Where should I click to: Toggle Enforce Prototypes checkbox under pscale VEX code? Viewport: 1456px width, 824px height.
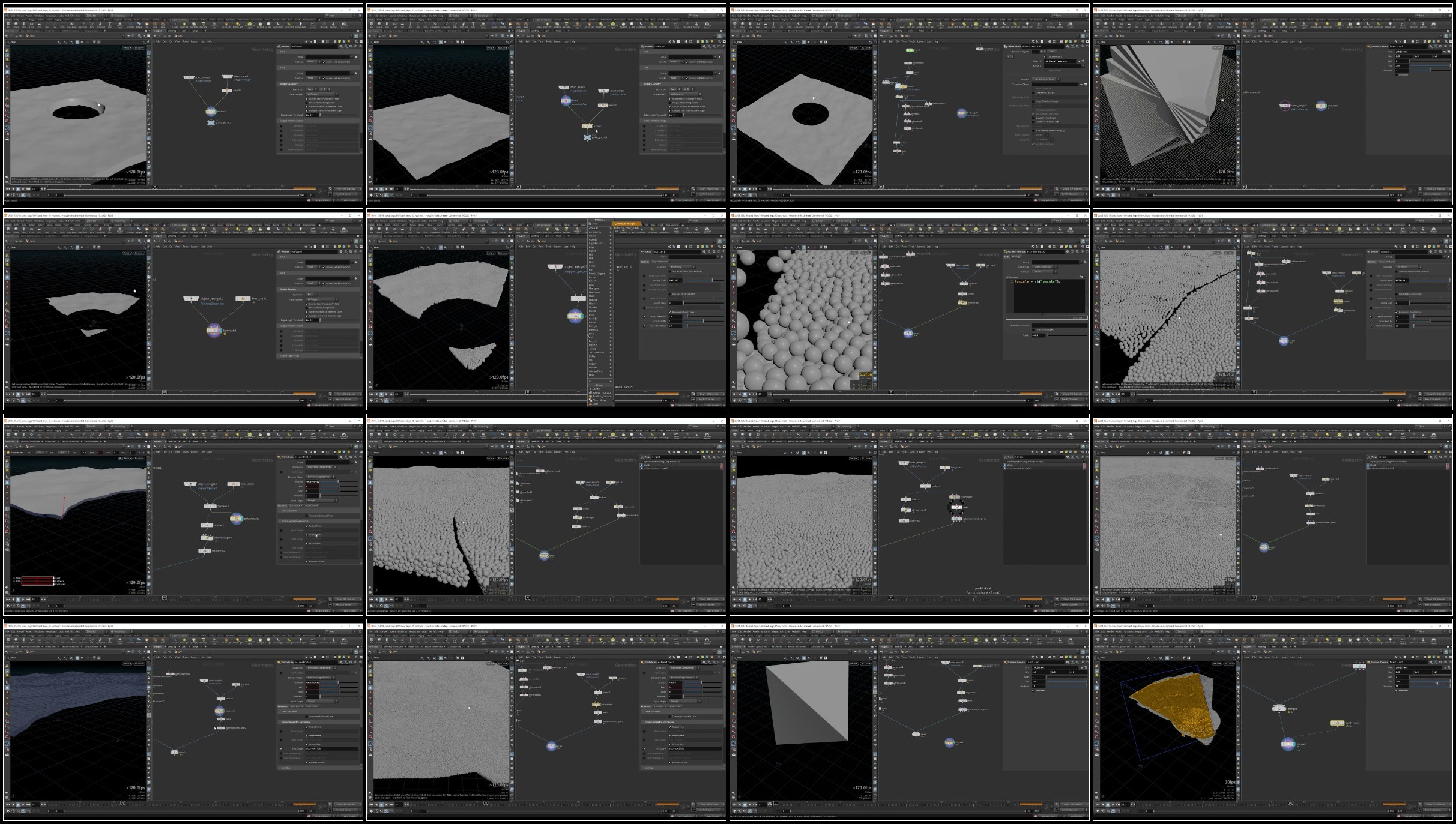click(1035, 329)
